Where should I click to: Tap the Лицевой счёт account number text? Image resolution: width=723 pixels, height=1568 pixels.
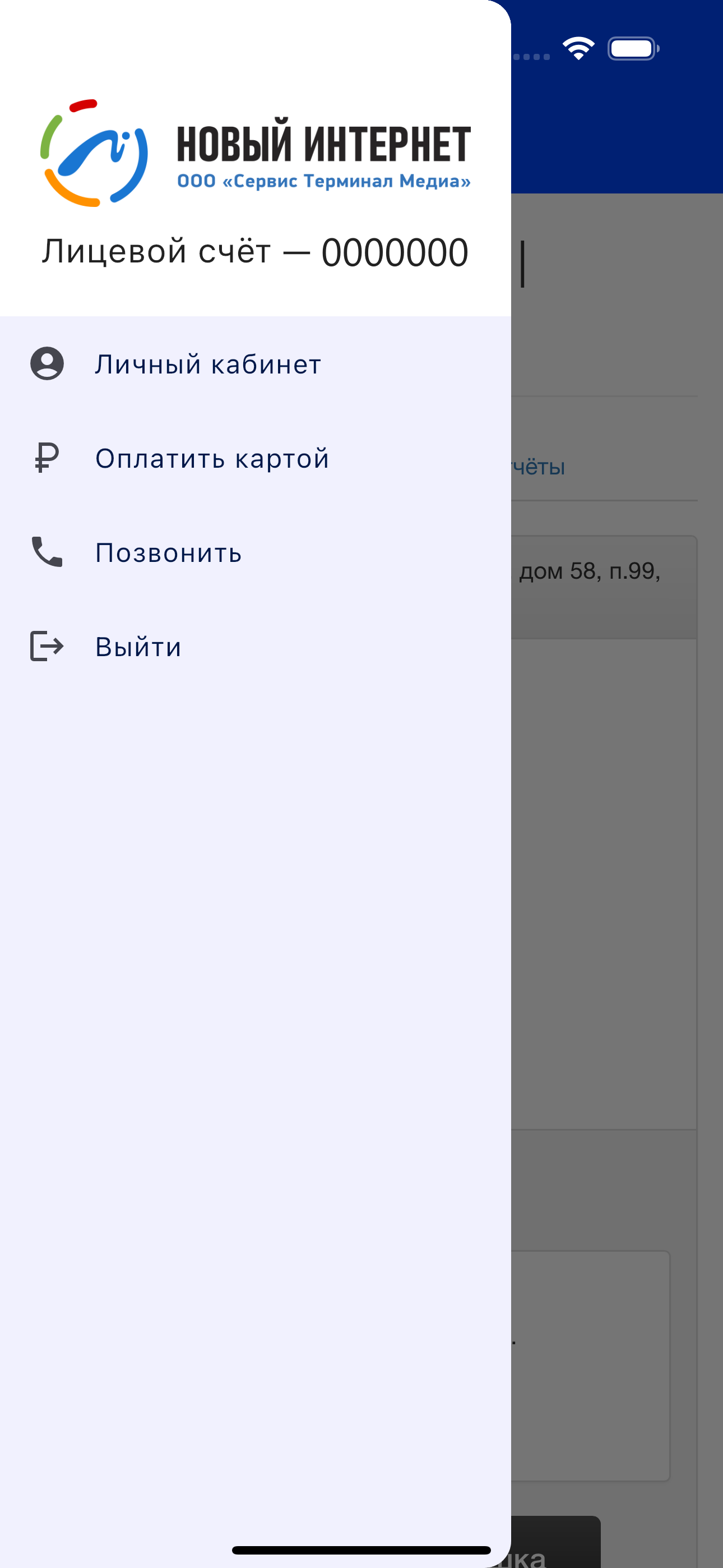tap(255, 252)
